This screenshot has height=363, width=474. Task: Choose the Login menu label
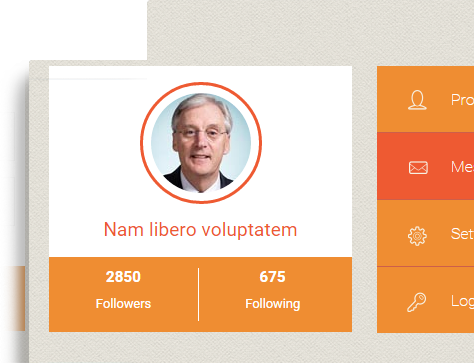pyautogui.click(x=462, y=302)
